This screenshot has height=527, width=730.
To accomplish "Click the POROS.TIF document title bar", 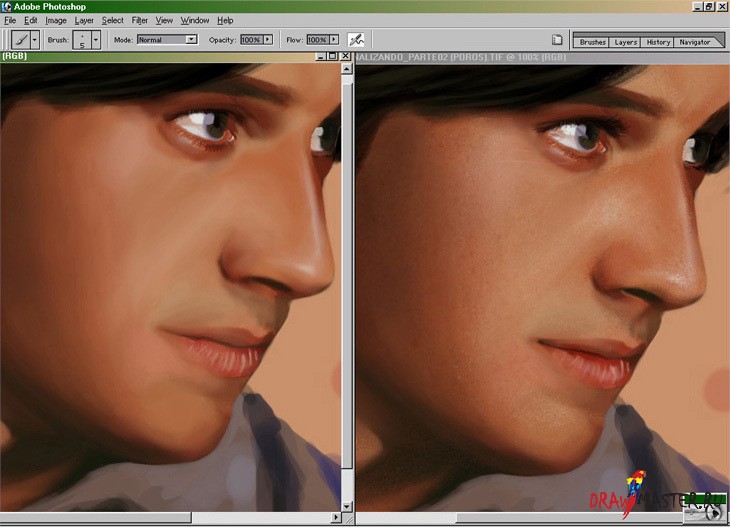I will 542,57.
